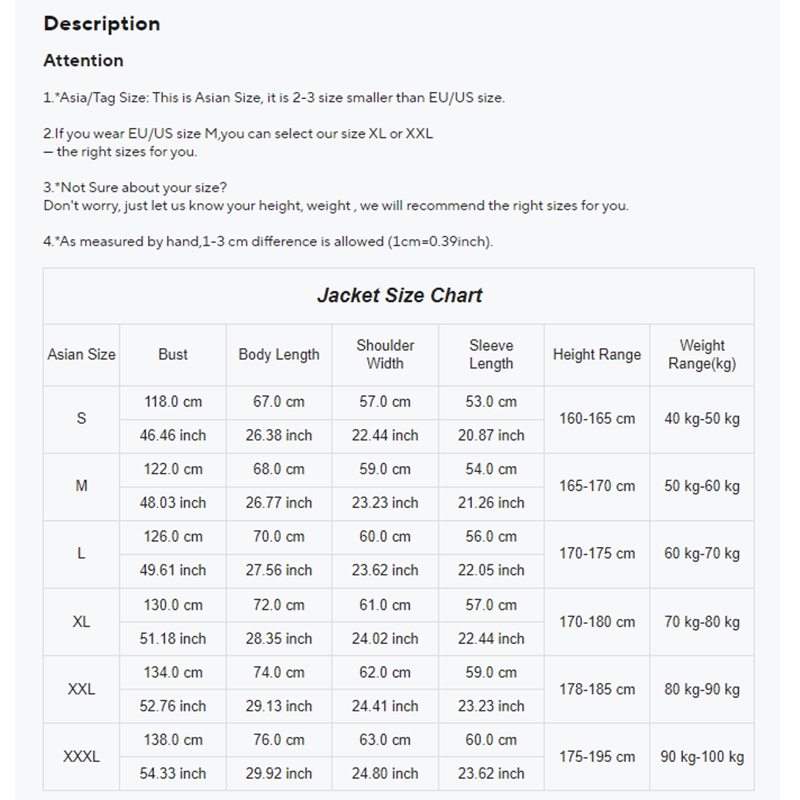
Task: Click the Jacket Size Chart title
Action: click(x=399, y=295)
